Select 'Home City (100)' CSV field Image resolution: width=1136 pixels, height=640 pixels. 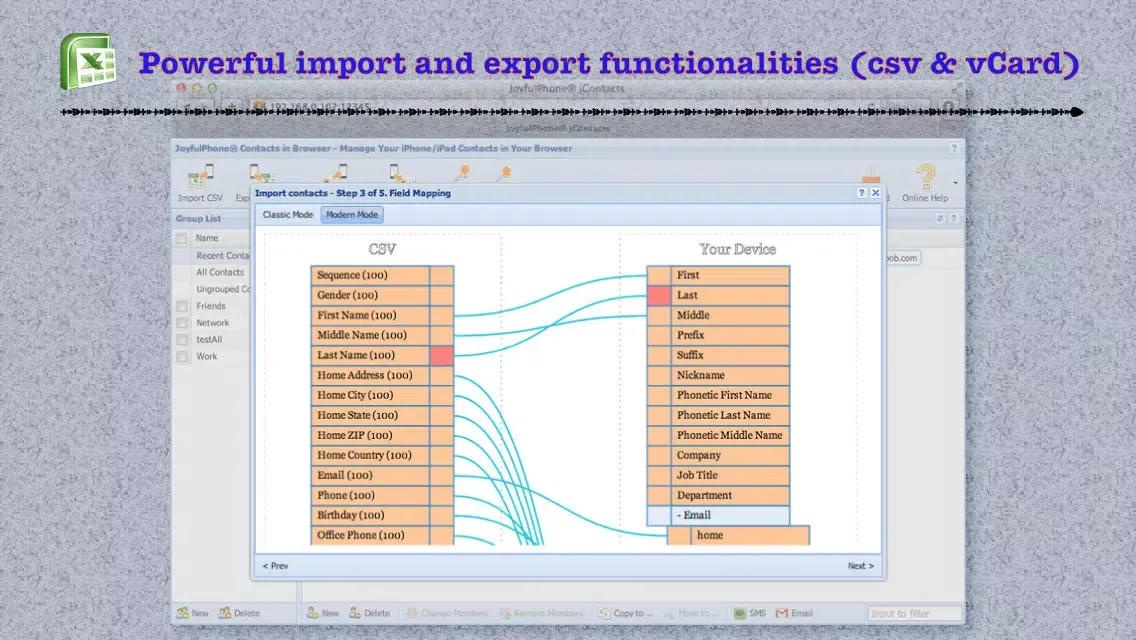coord(371,395)
